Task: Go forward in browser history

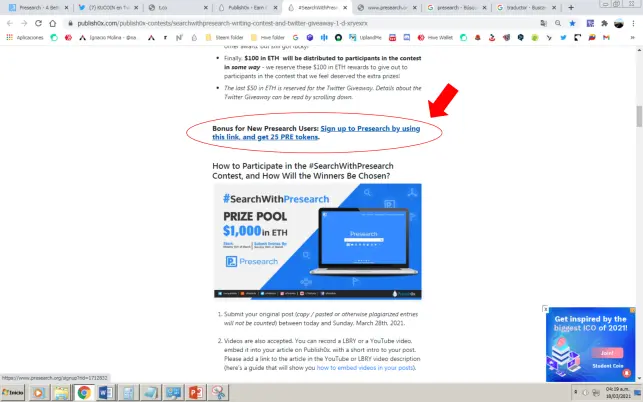Action: tap(24, 23)
